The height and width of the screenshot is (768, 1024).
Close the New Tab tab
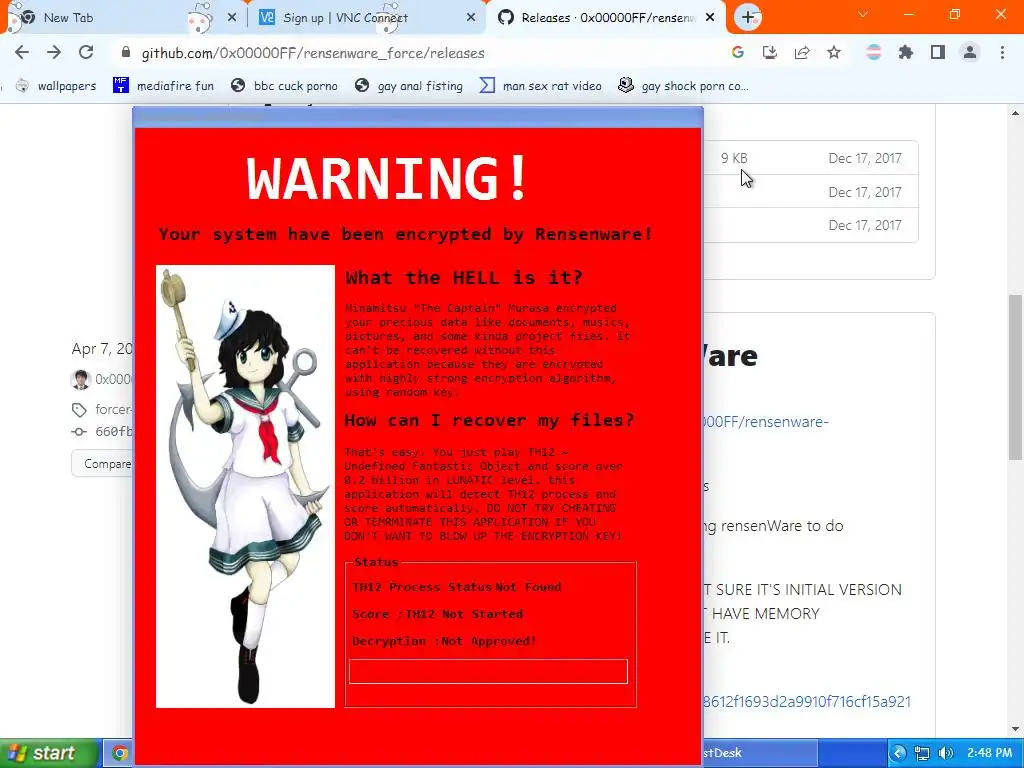232,18
